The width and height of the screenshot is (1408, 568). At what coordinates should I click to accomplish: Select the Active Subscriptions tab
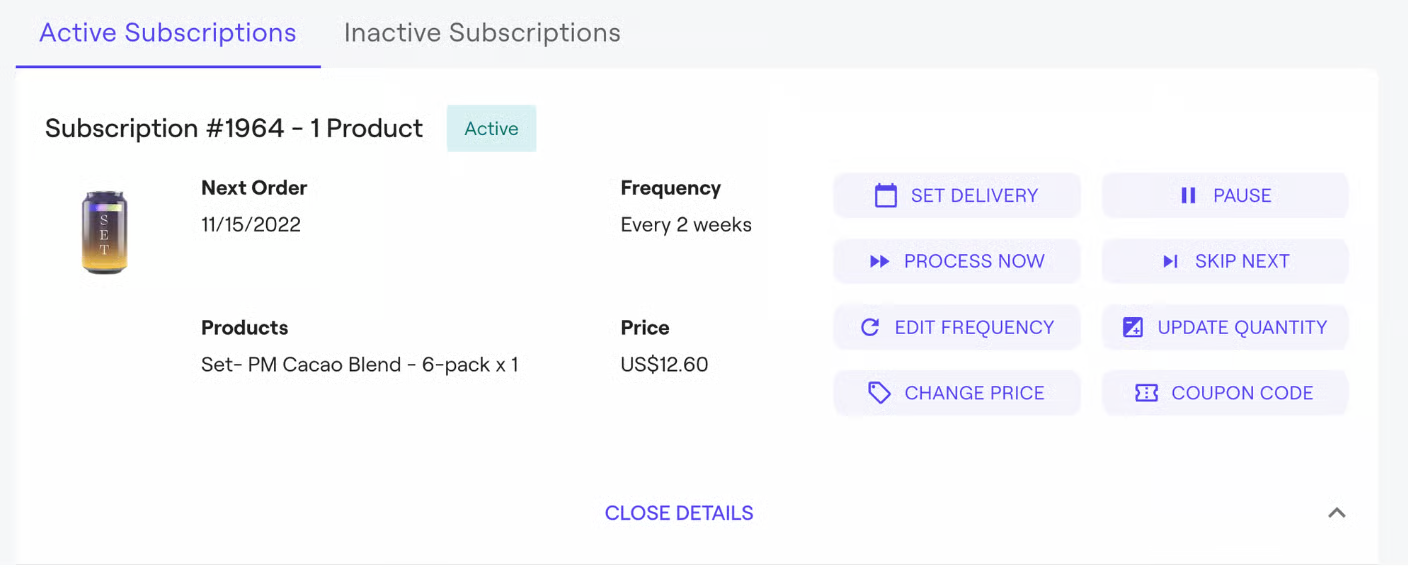coord(168,33)
